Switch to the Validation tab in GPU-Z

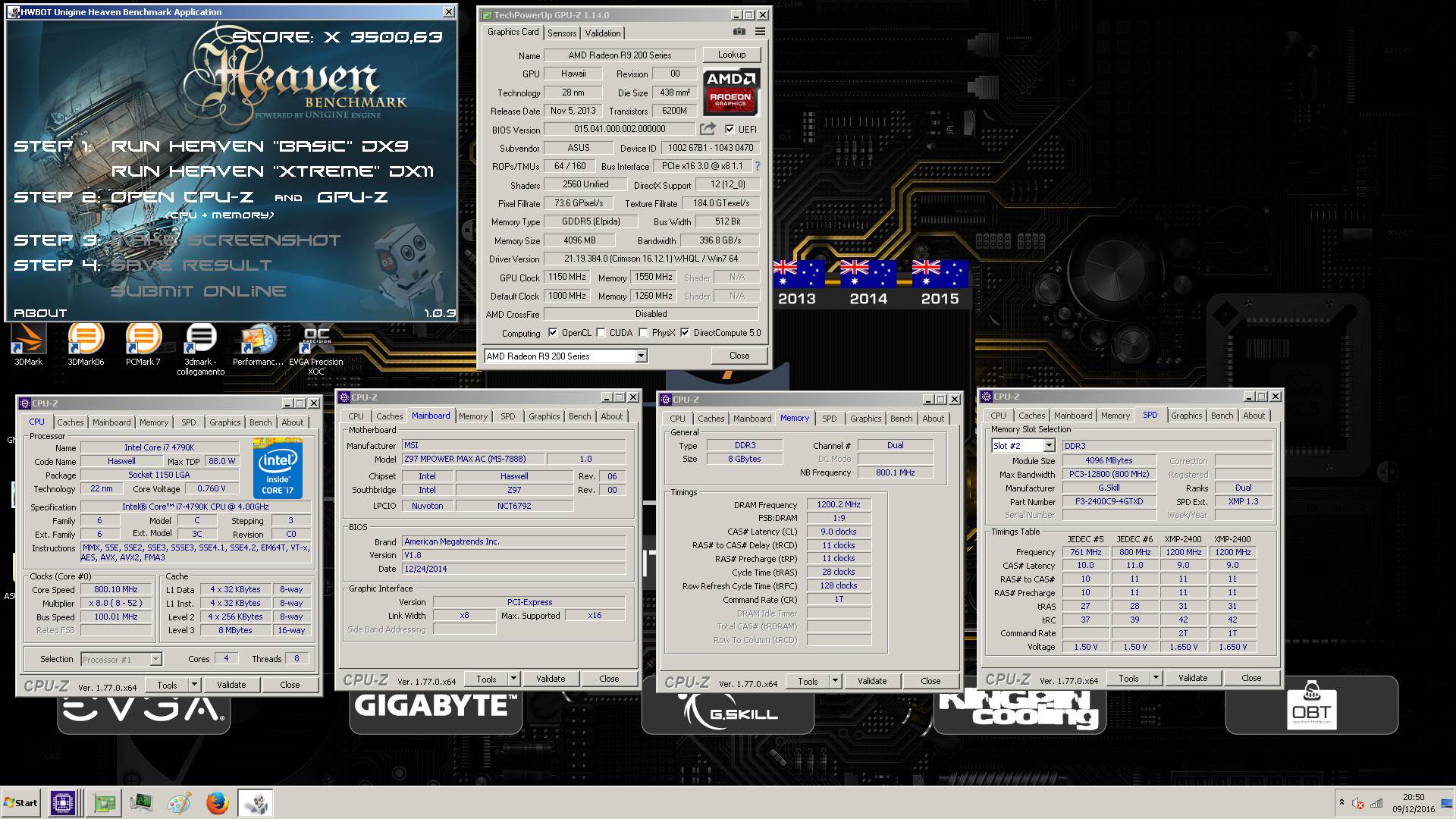point(603,33)
